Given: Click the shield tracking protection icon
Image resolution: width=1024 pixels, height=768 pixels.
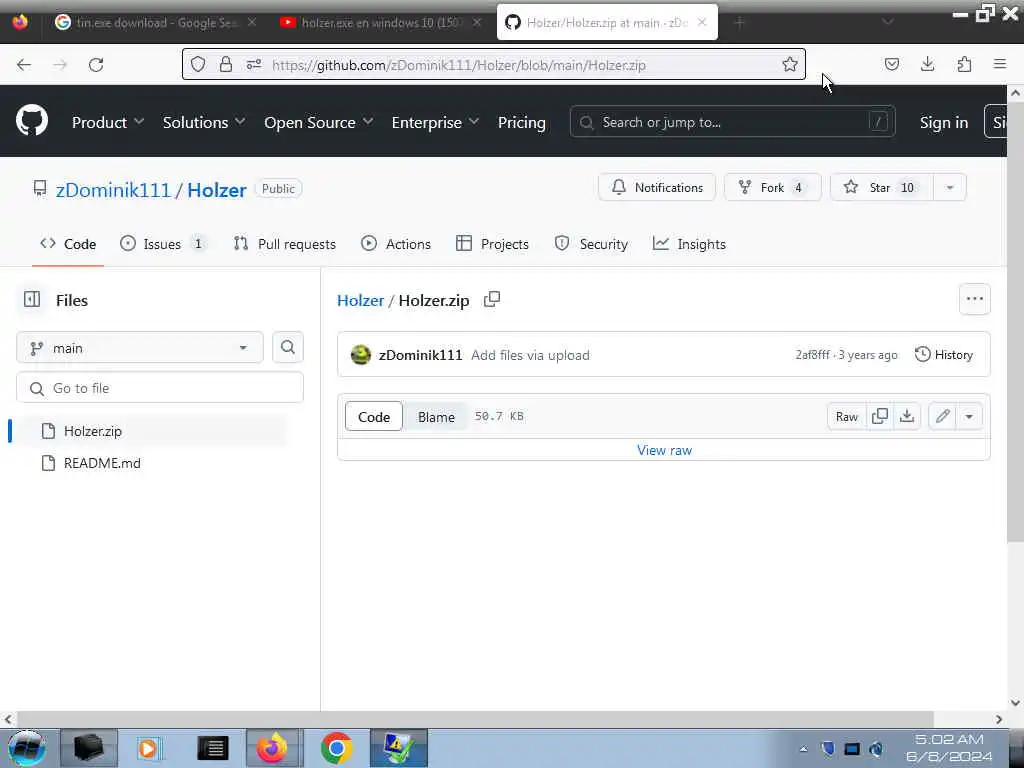Looking at the screenshot, I should [x=198, y=64].
